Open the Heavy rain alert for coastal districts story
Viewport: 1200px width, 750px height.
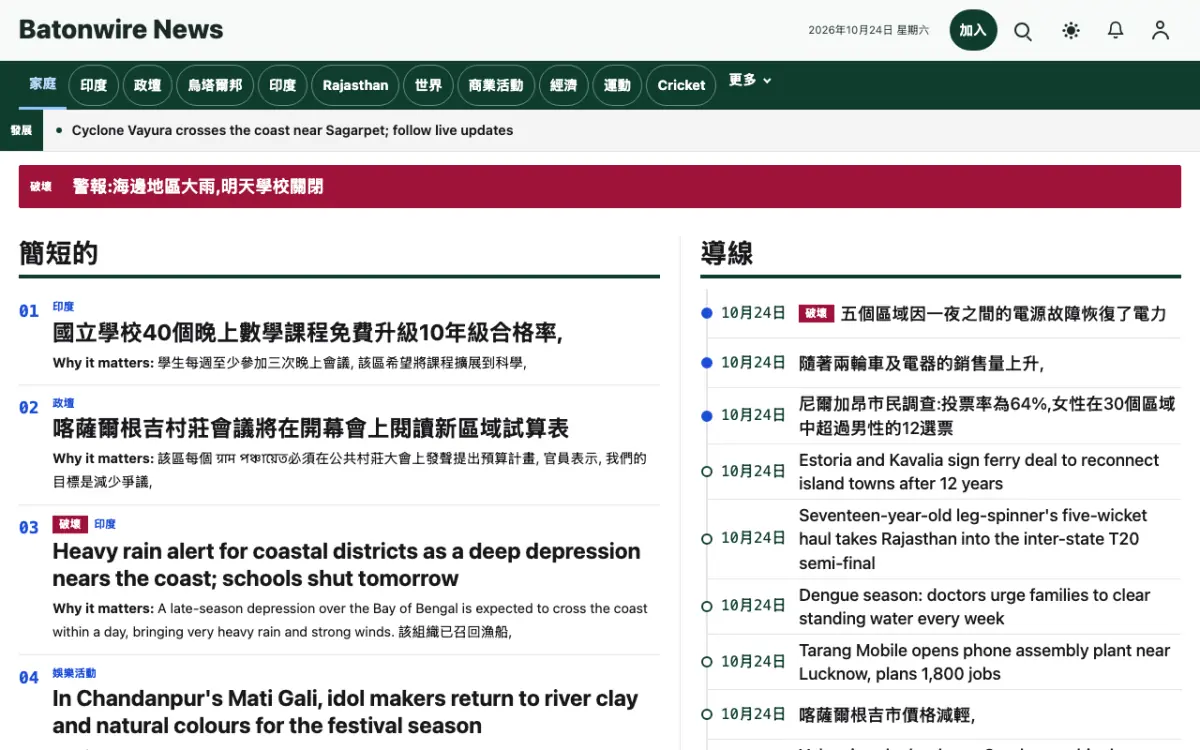coord(347,565)
